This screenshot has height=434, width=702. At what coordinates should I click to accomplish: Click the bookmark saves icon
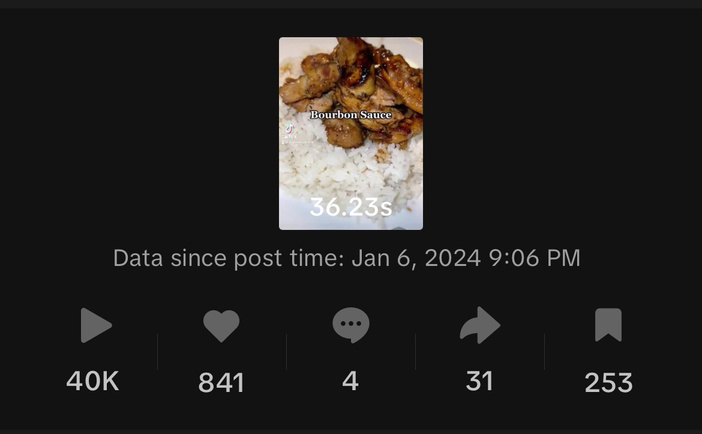pyautogui.click(x=608, y=325)
